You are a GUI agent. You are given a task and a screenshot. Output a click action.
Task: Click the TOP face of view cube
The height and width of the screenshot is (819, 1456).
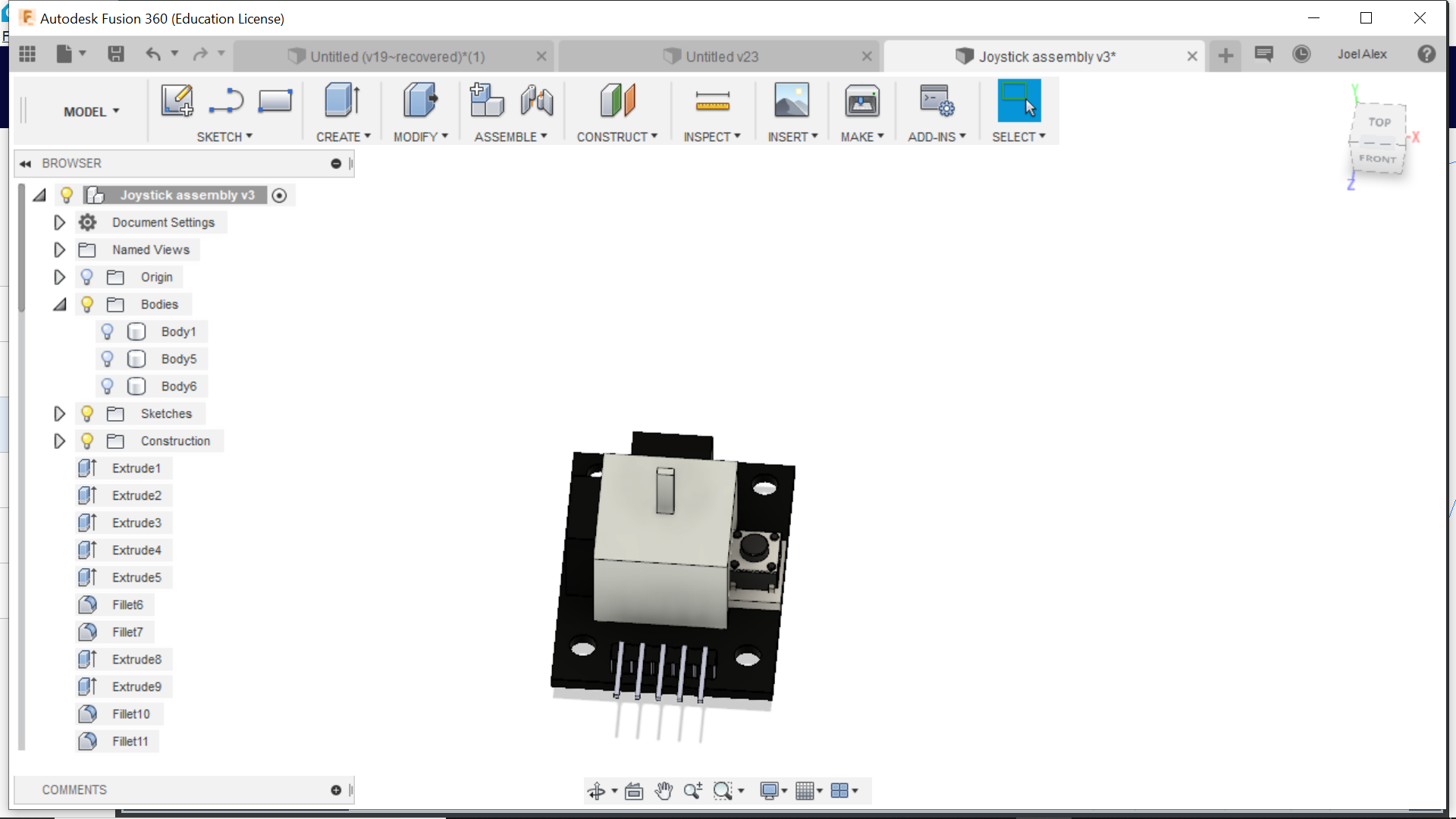click(1379, 122)
